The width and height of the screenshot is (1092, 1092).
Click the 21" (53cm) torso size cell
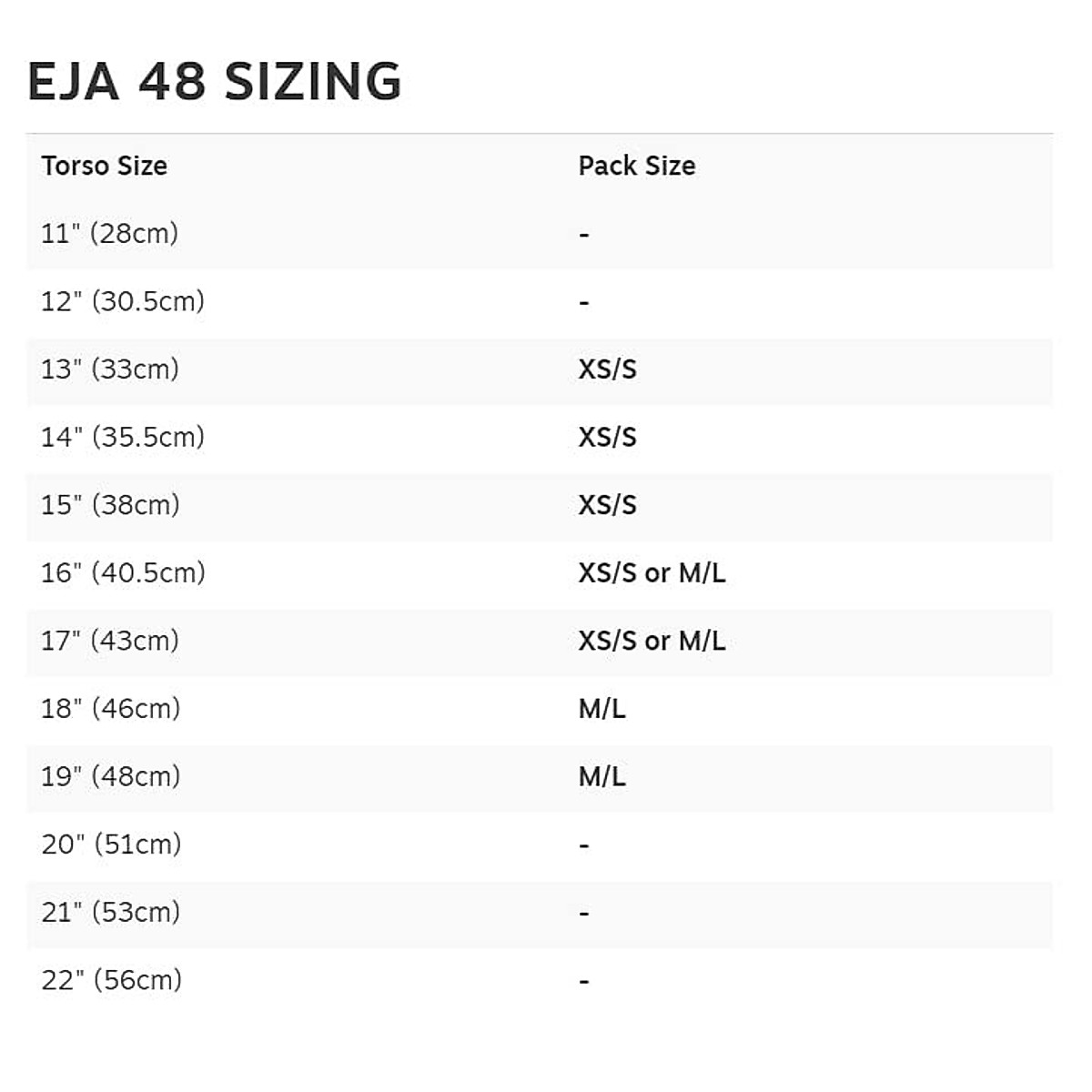coord(110,912)
